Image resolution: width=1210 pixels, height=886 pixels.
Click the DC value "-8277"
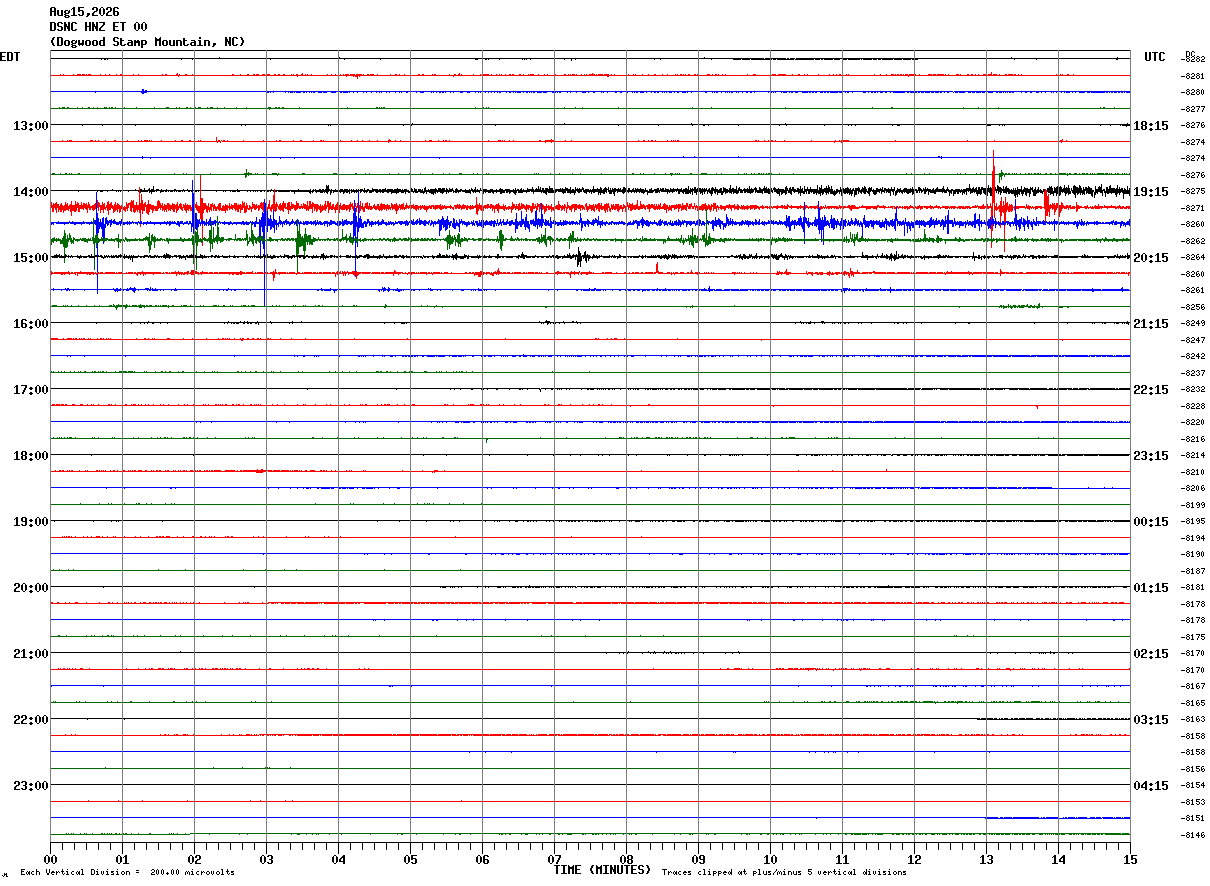tap(1194, 109)
